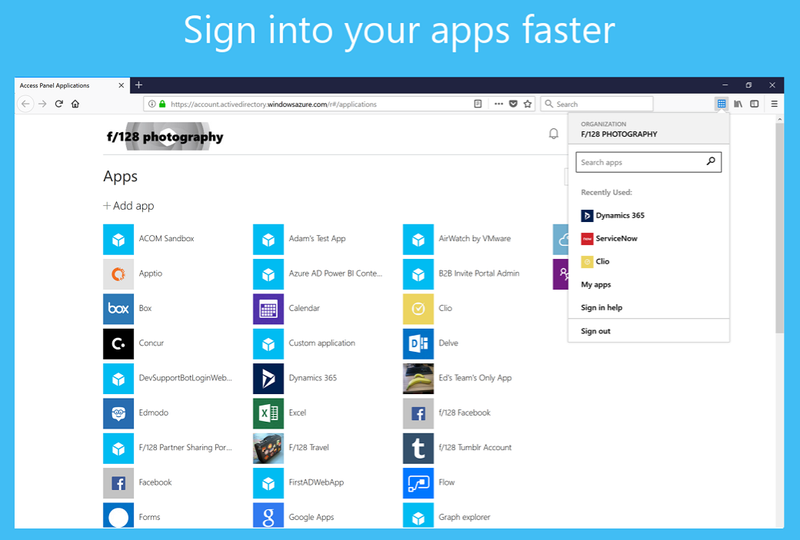
Task: Close the Access Panel Applications tab
Action: (x=121, y=85)
